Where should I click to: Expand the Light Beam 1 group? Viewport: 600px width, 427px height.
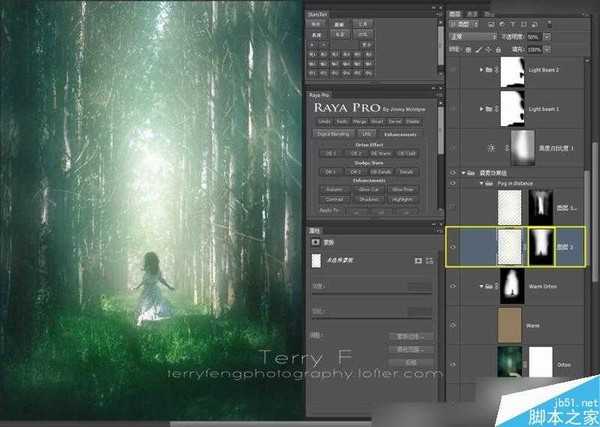(481, 109)
